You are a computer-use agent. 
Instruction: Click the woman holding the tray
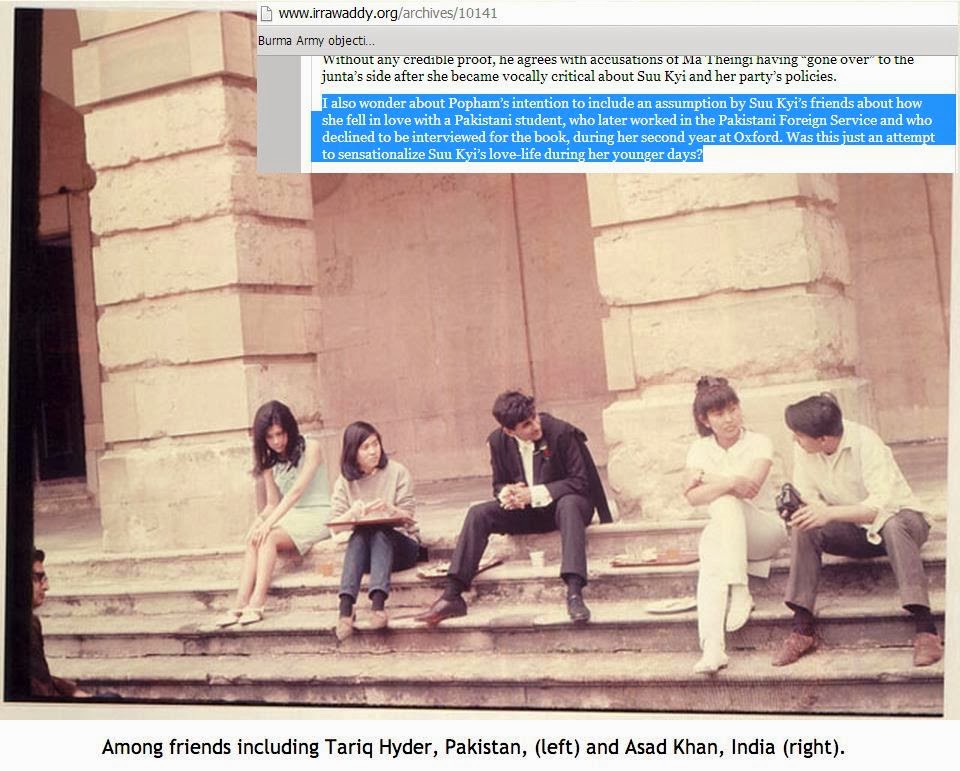click(x=371, y=527)
